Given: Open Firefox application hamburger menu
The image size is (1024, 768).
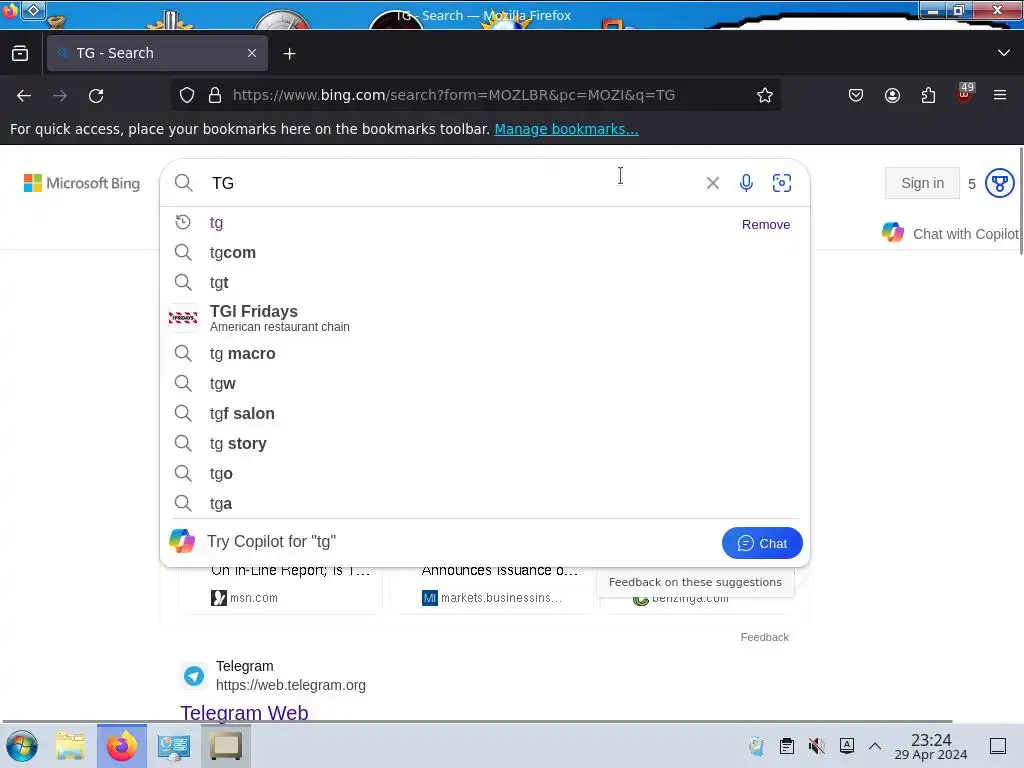Looking at the screenshot, I should click(x=1000, y=95).
